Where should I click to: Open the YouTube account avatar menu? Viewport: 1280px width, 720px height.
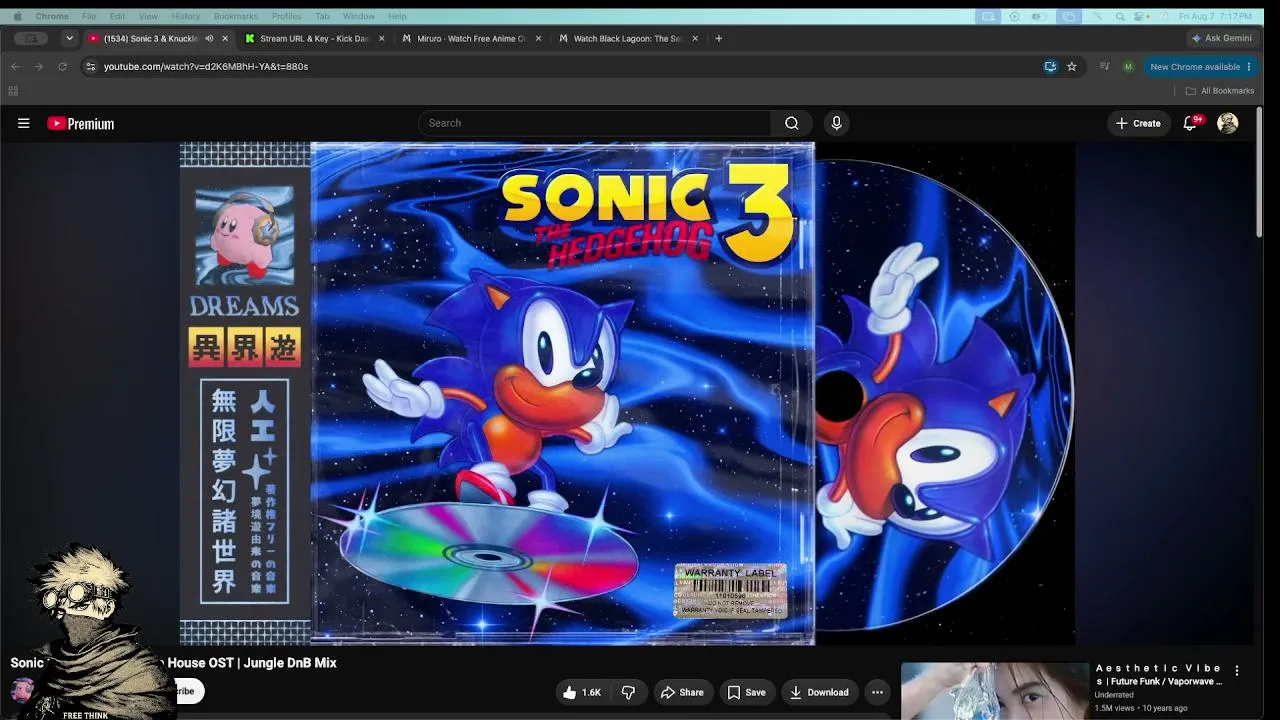tap(1228, 123)
